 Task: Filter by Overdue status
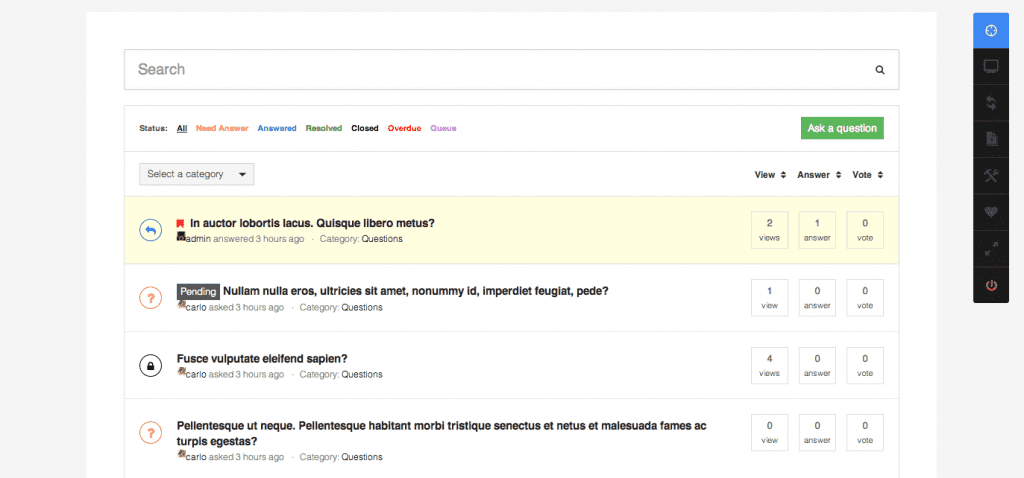pos(404,128)
